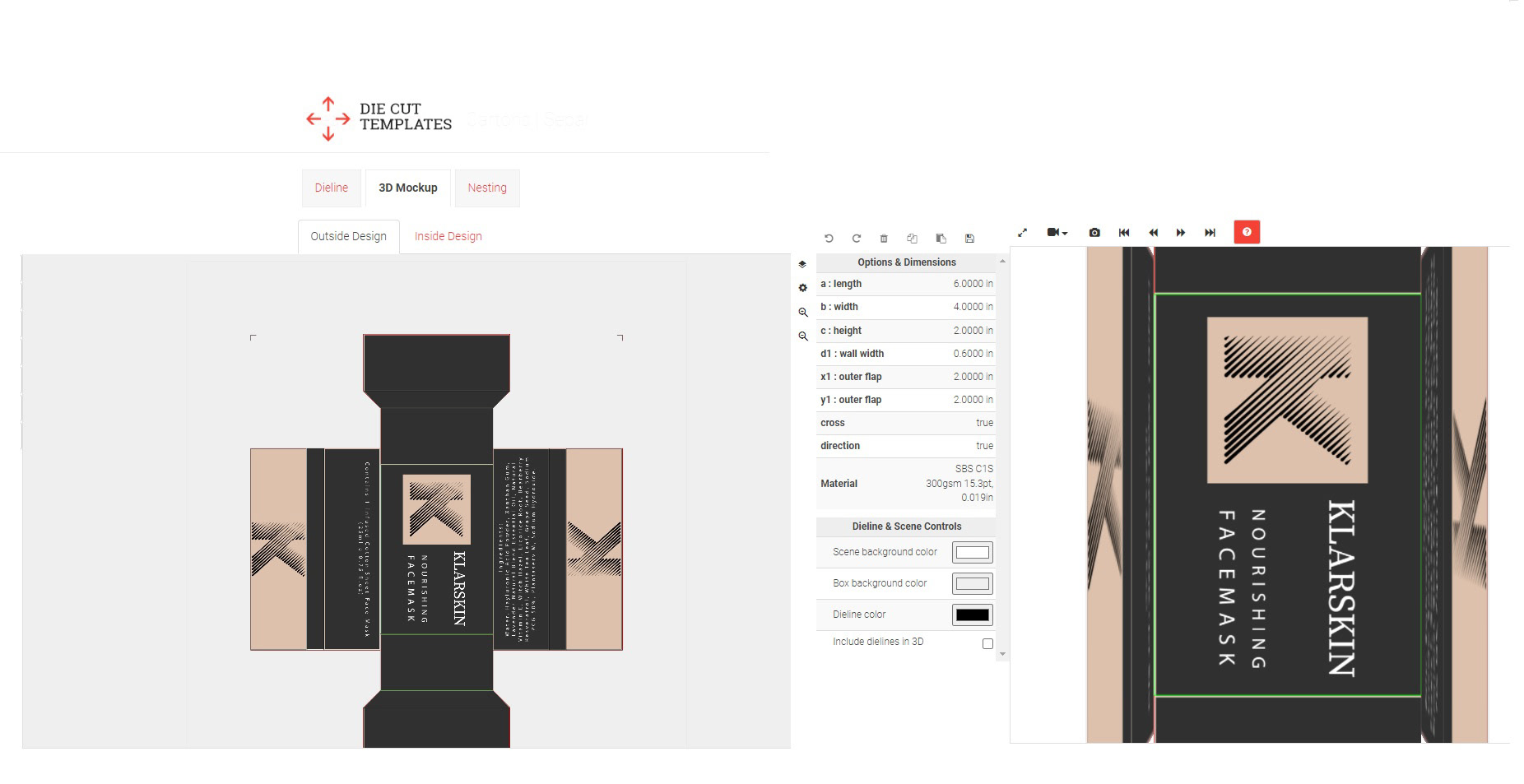
Task: Toggle the cross option value true
Action: pos(985,423)
